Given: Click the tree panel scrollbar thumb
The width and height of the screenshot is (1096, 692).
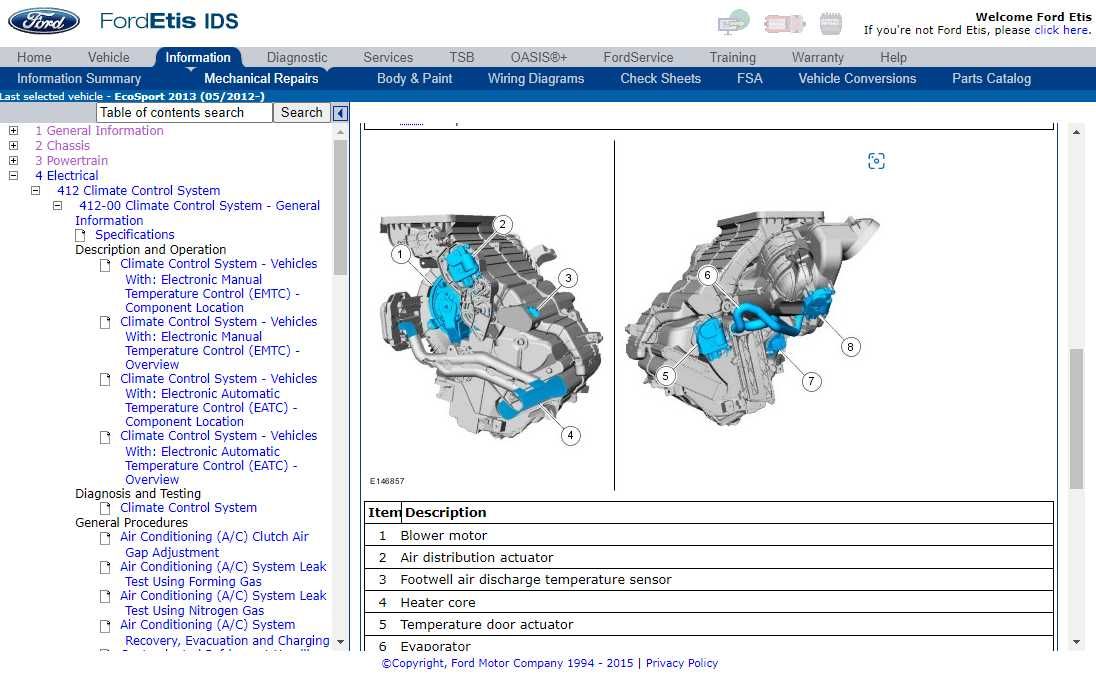Looking at the screenshot, I should click(340, 207).
